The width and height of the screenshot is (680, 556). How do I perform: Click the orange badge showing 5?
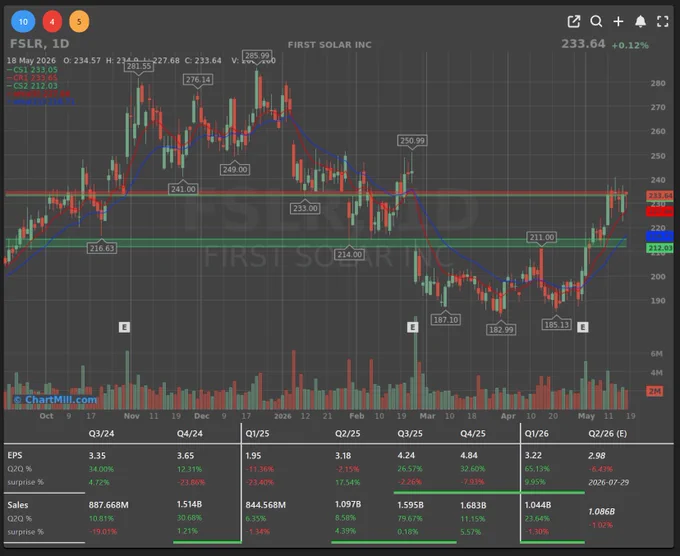coord(79,21)
